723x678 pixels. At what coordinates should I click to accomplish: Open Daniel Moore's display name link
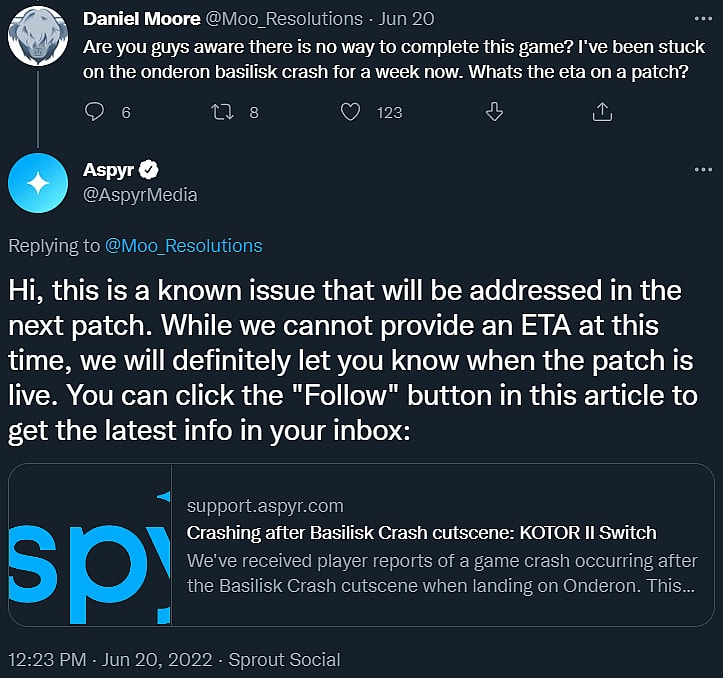pyautogui.click(x=139, y=19)
